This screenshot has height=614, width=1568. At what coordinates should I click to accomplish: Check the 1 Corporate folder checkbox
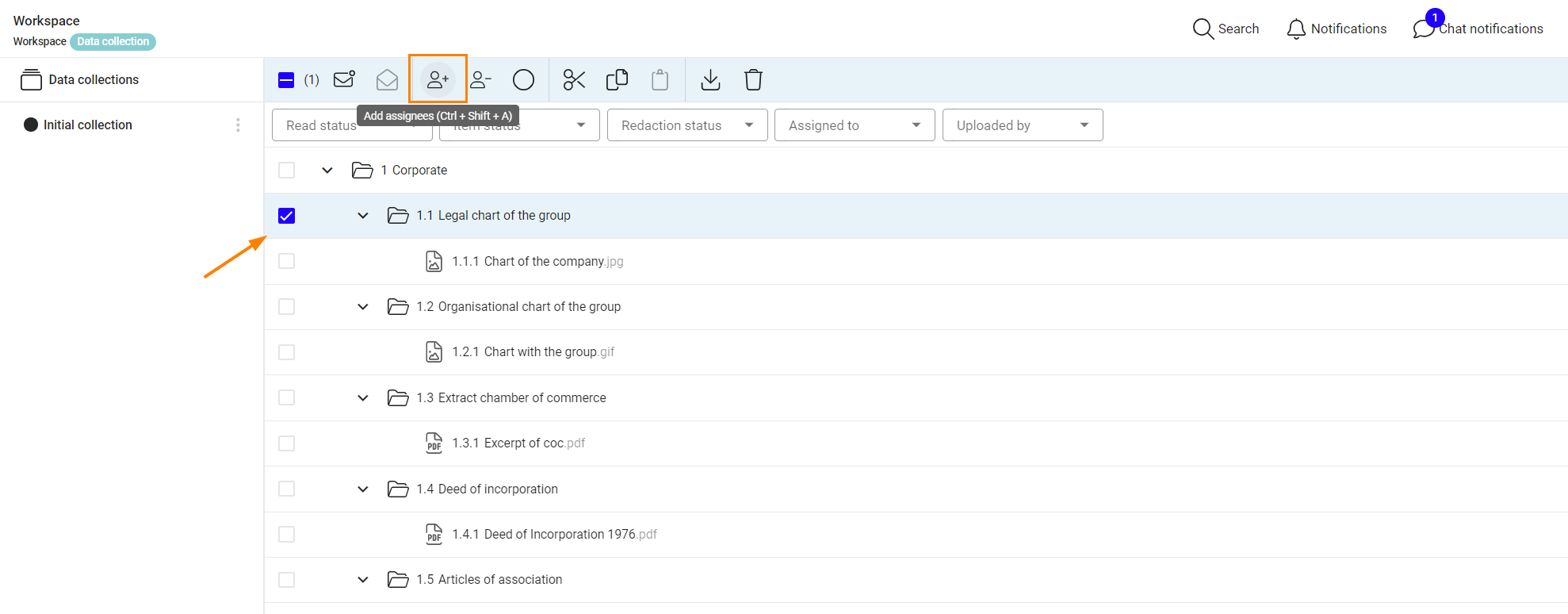tap(287, 171)
